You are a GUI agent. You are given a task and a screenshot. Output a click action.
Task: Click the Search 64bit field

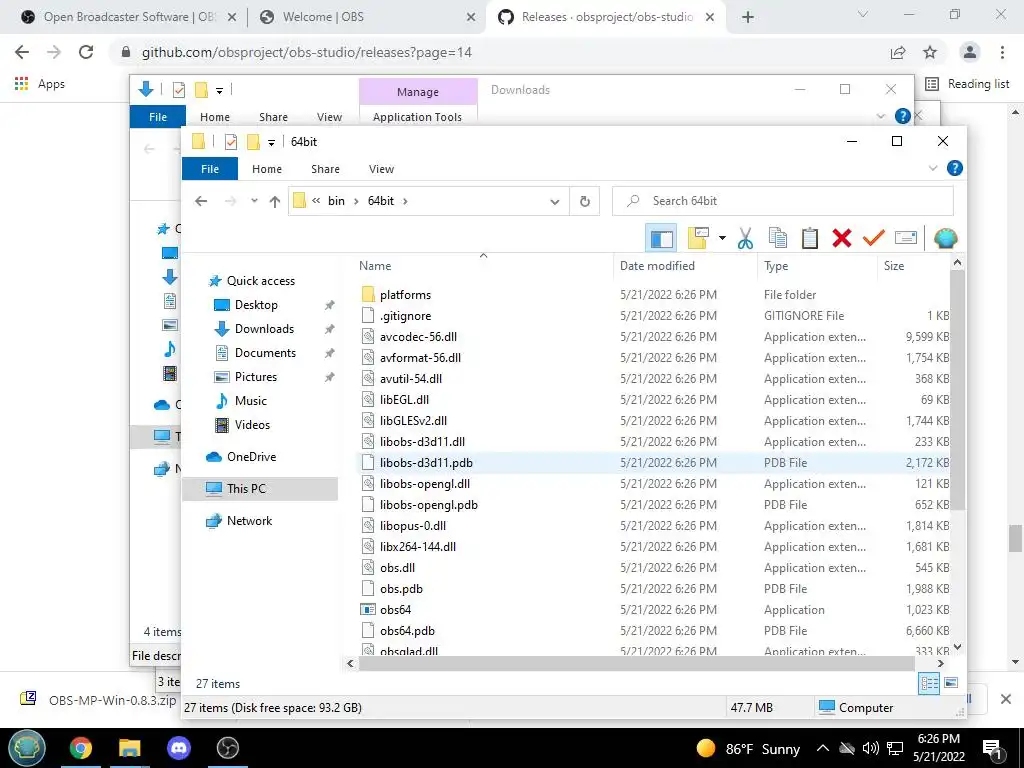782,201
